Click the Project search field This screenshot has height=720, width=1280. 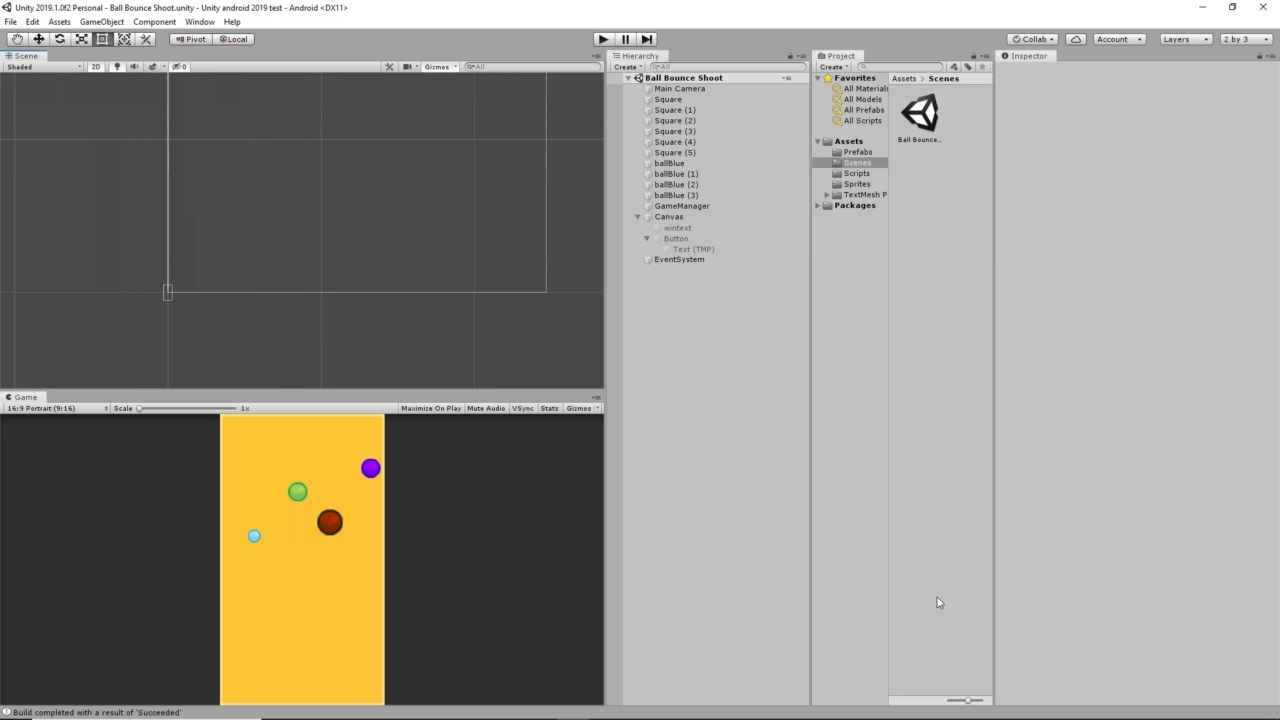pyautogui.click(x=900, y=67)
